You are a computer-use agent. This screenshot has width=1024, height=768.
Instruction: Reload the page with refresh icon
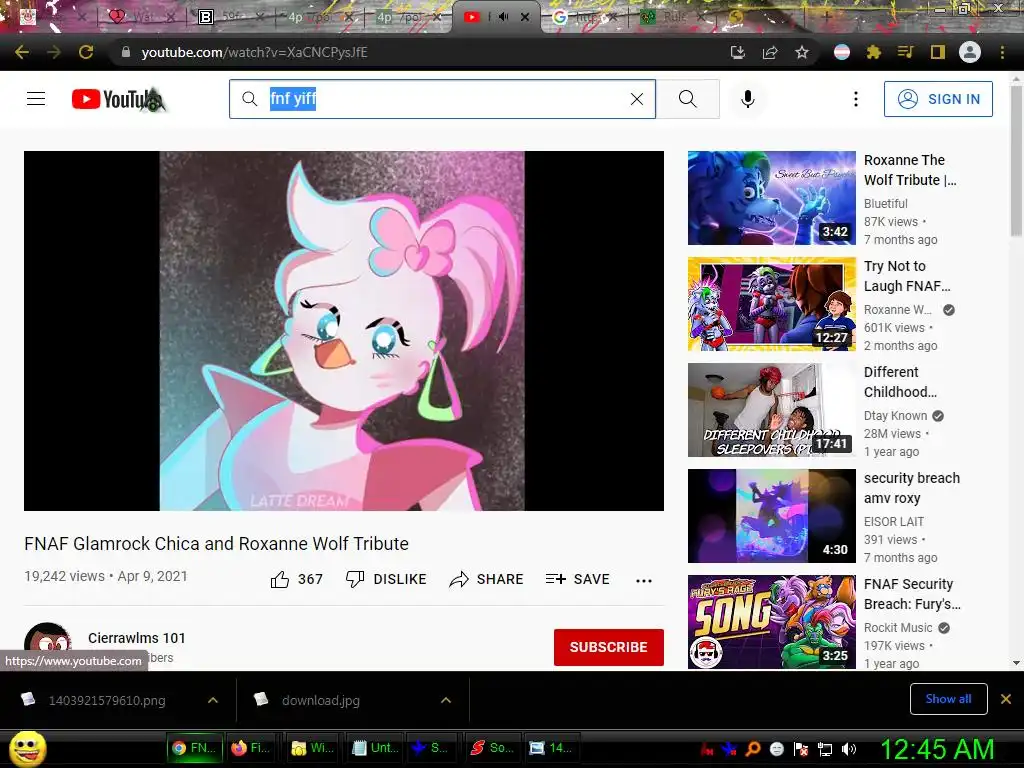click(86, 52)
